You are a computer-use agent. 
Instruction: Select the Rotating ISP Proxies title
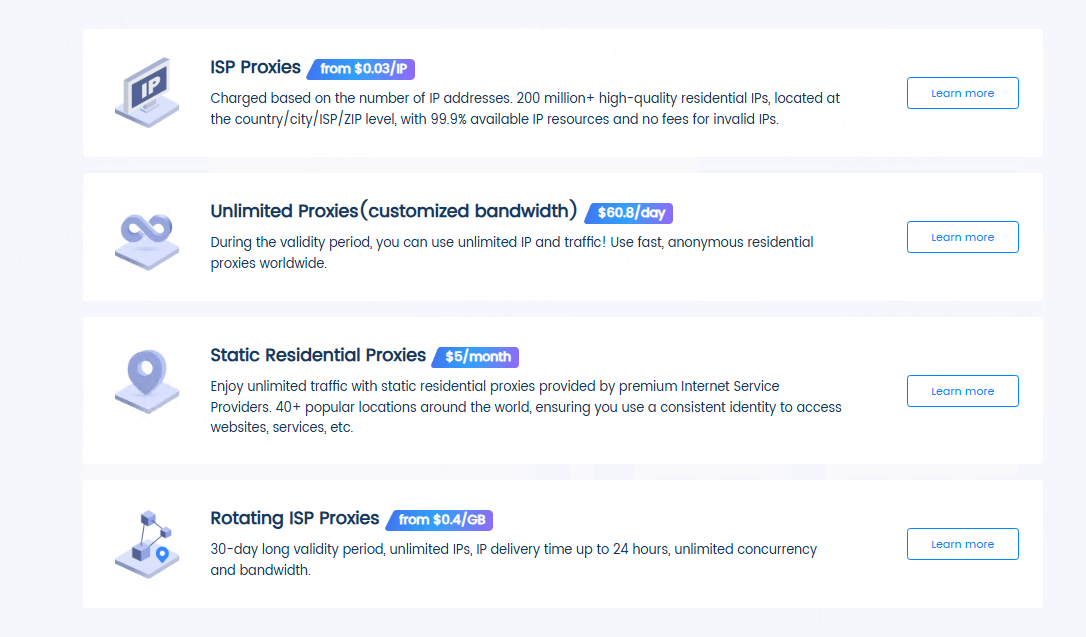click(295, 518)
